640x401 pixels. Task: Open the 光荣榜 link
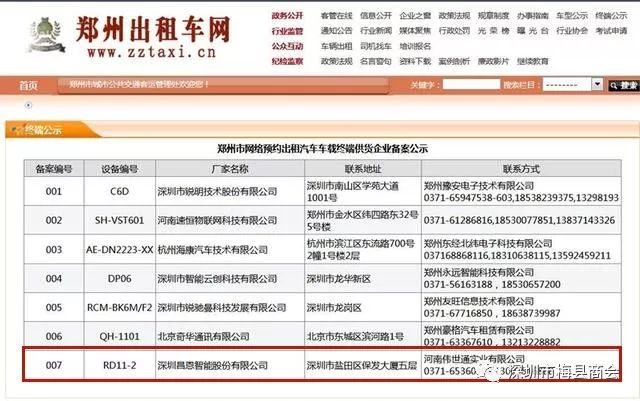coord(493,31)
